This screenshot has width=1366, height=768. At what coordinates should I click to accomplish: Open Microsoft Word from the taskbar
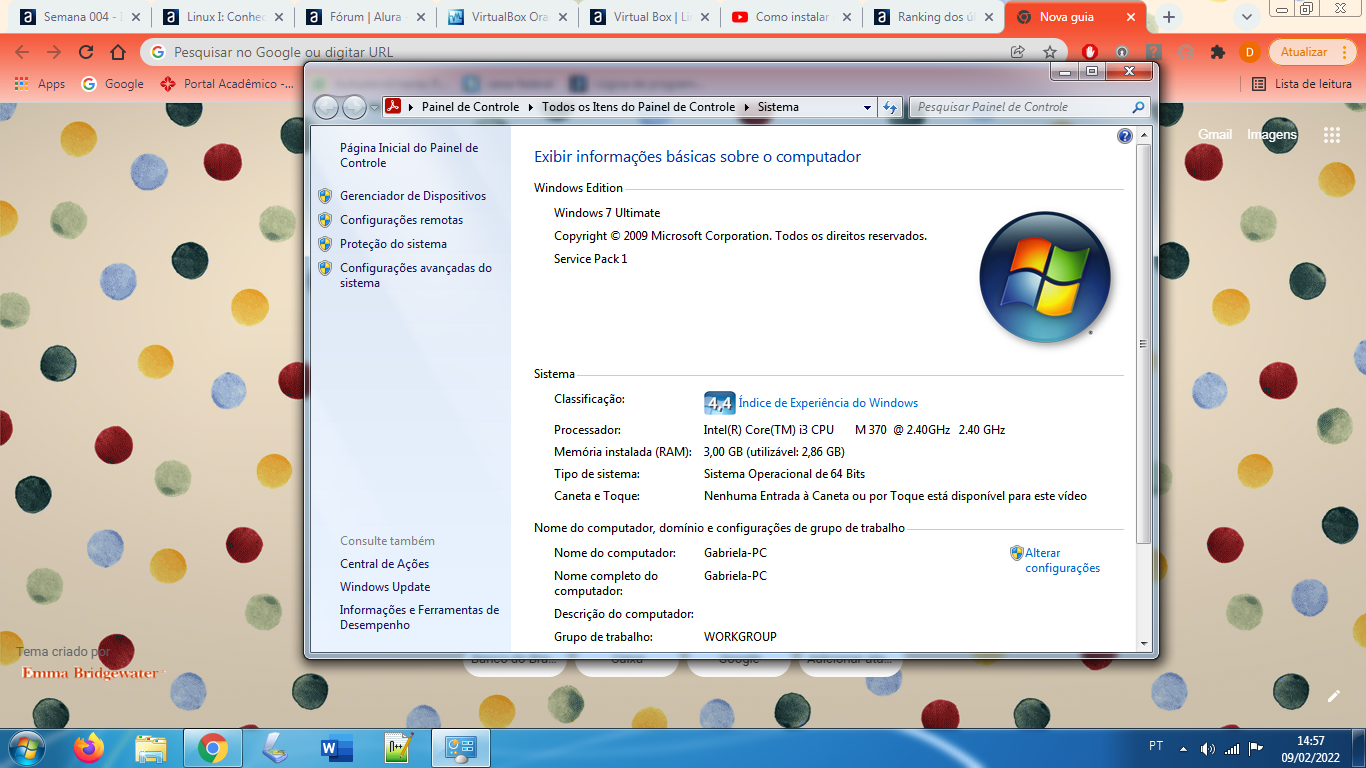[336, 748]
